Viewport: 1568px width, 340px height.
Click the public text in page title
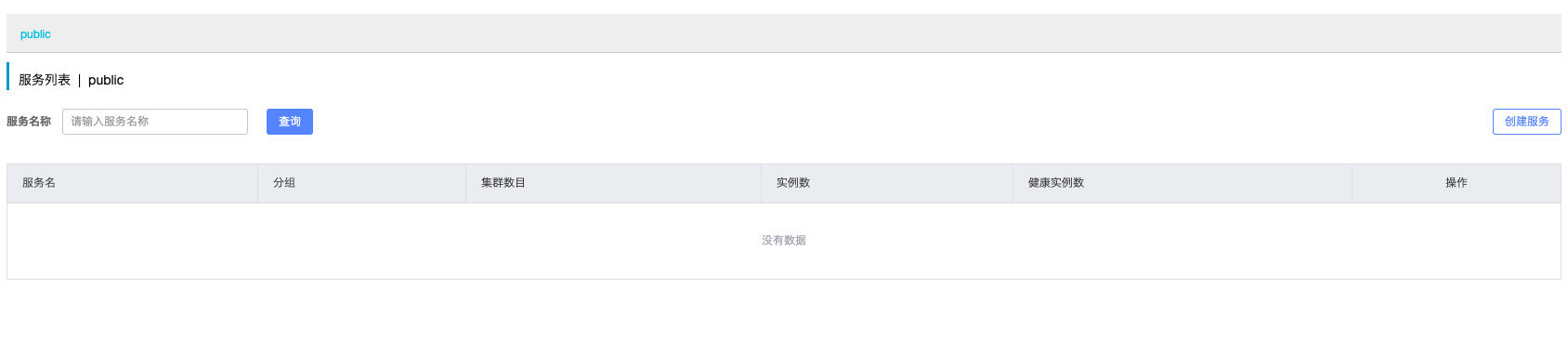coord(106,80)
